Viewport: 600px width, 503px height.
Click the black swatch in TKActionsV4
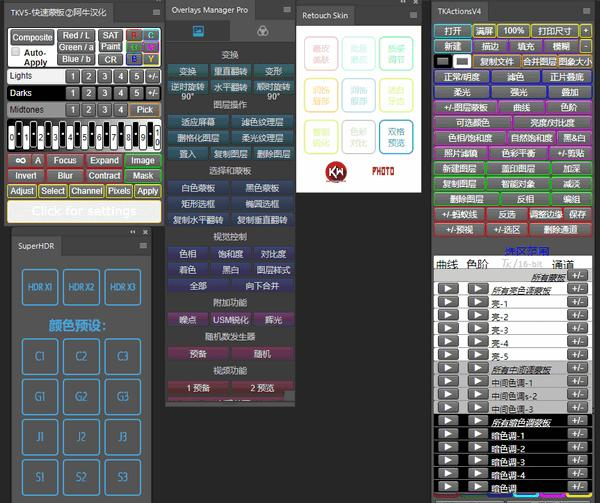tap(445, 62)
